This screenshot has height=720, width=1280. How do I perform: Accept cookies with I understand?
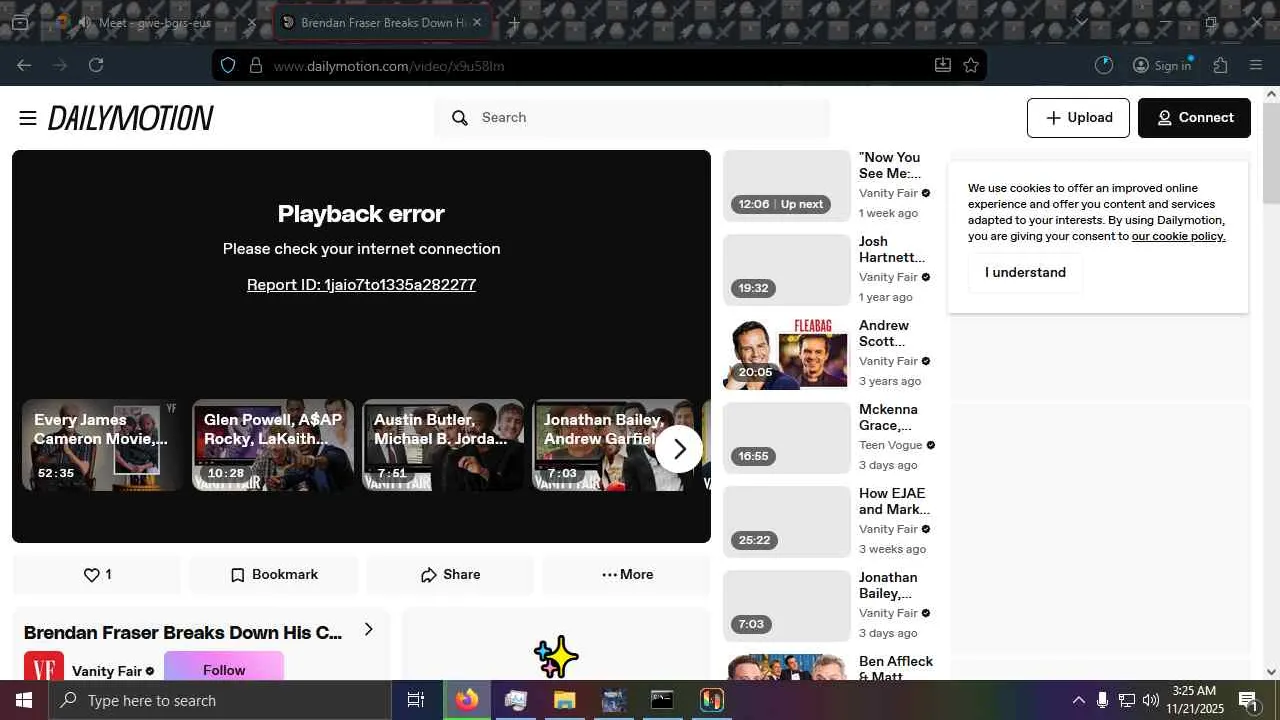pos(1025,273)
